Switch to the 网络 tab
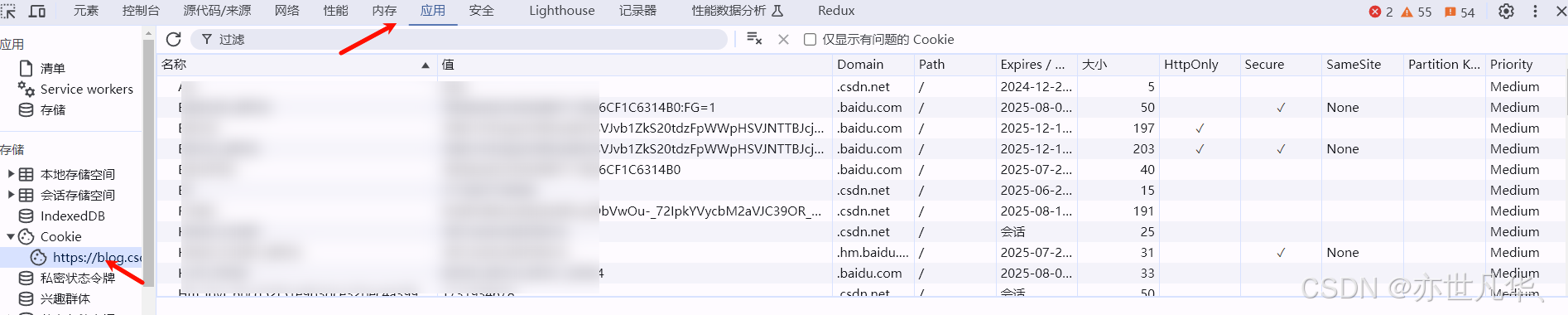The height and width of the screenshot is (315, 1568). (x=286, y=11)
